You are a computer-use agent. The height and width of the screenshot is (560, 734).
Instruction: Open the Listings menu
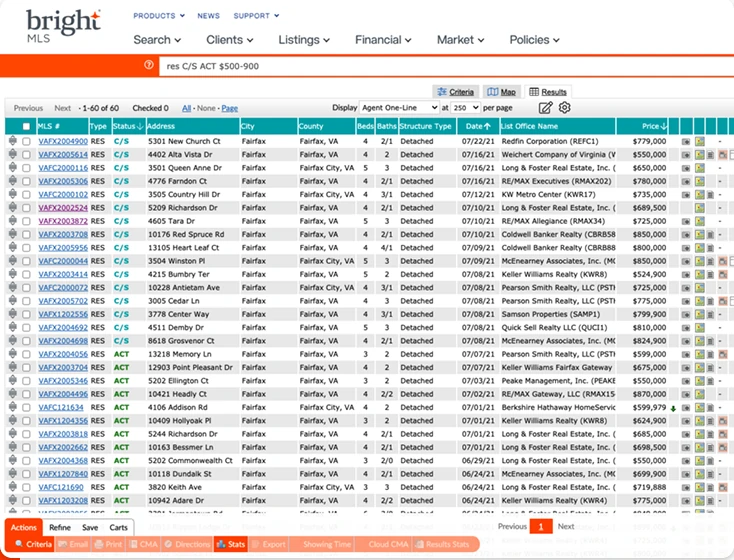[304, 40]
